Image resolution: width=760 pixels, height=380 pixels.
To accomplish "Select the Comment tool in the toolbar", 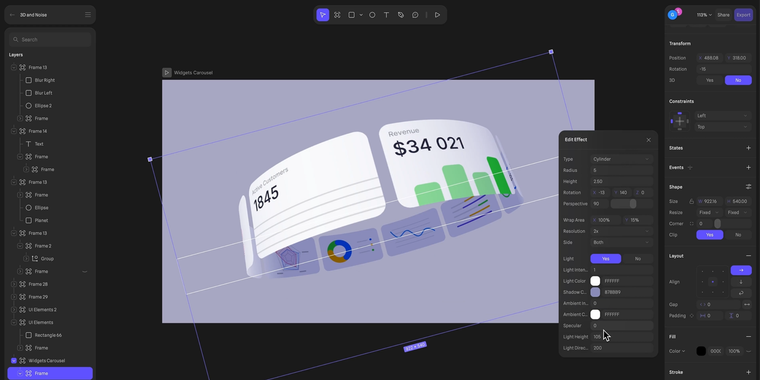I will pos(415,15).
